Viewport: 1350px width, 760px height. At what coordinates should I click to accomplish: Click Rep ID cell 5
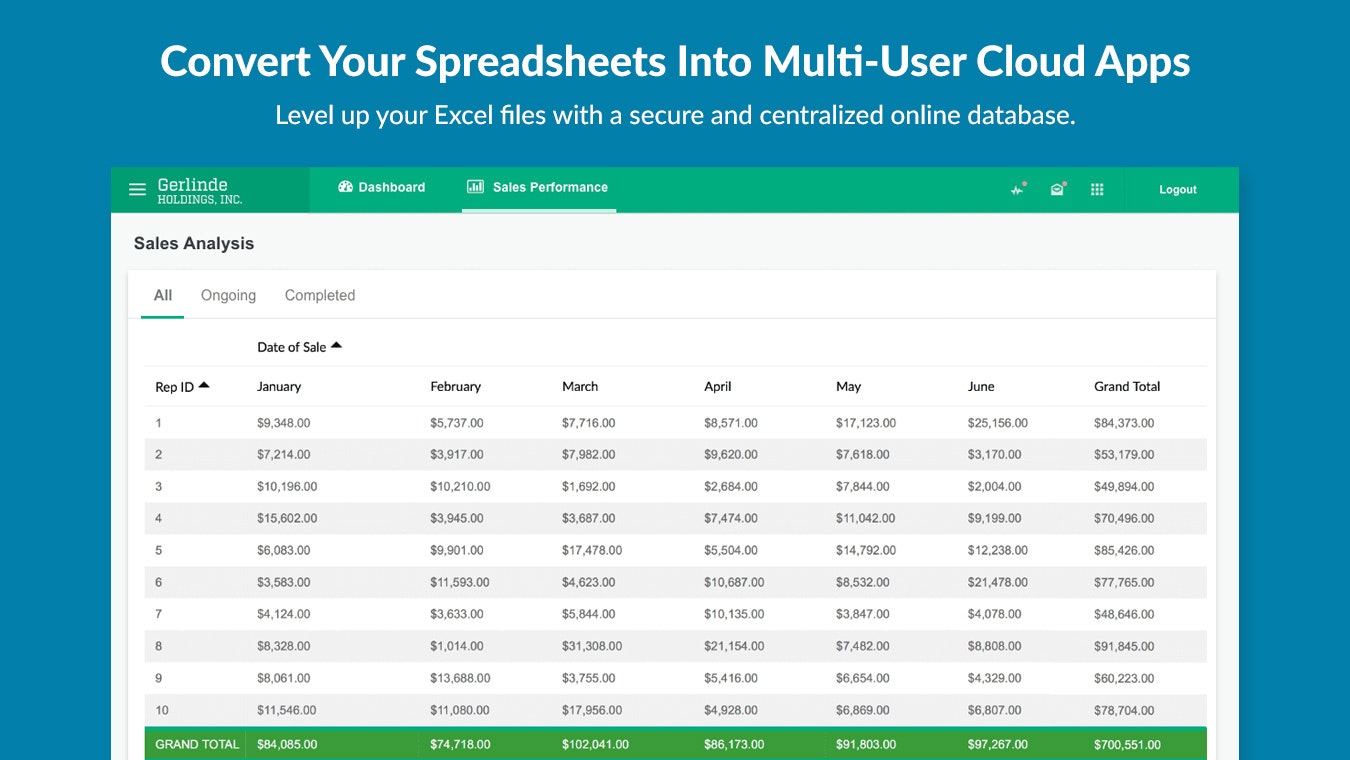[x=158, y=550]
